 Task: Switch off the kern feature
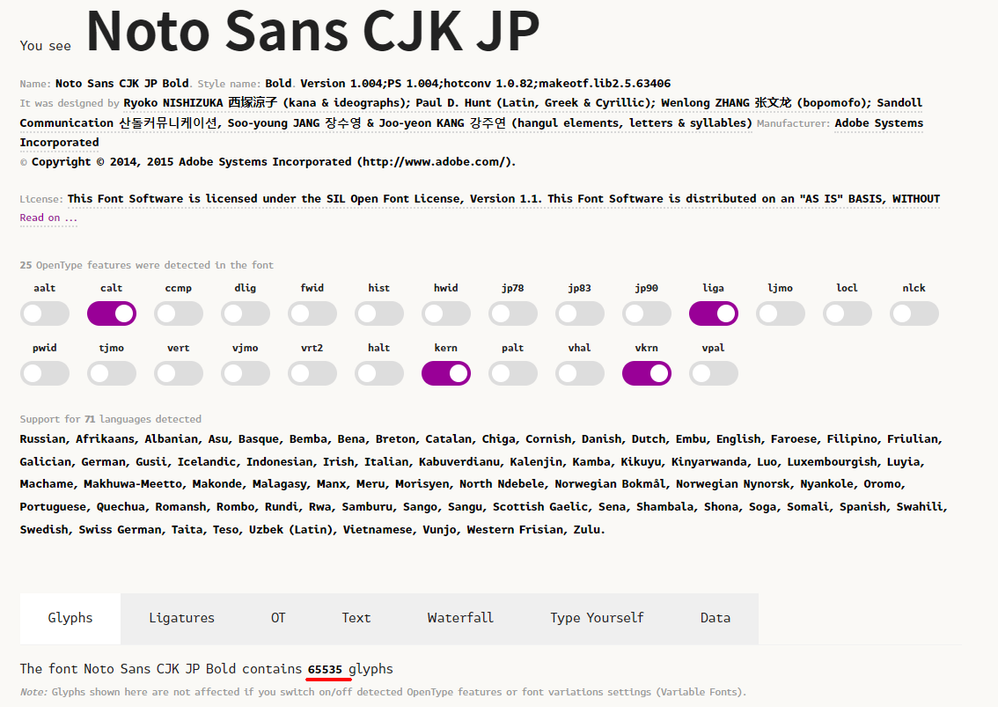tap(446, 373)
